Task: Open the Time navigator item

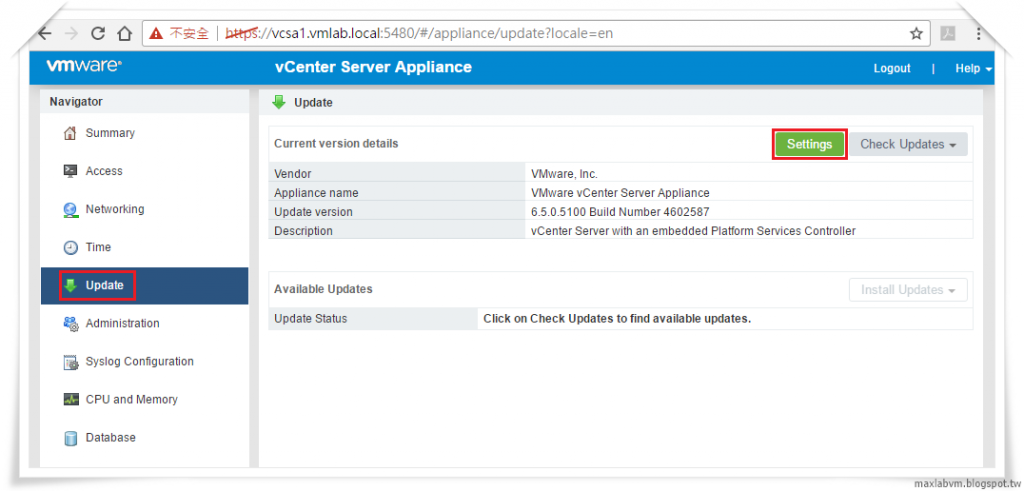Action: click(x=144, y=247)
